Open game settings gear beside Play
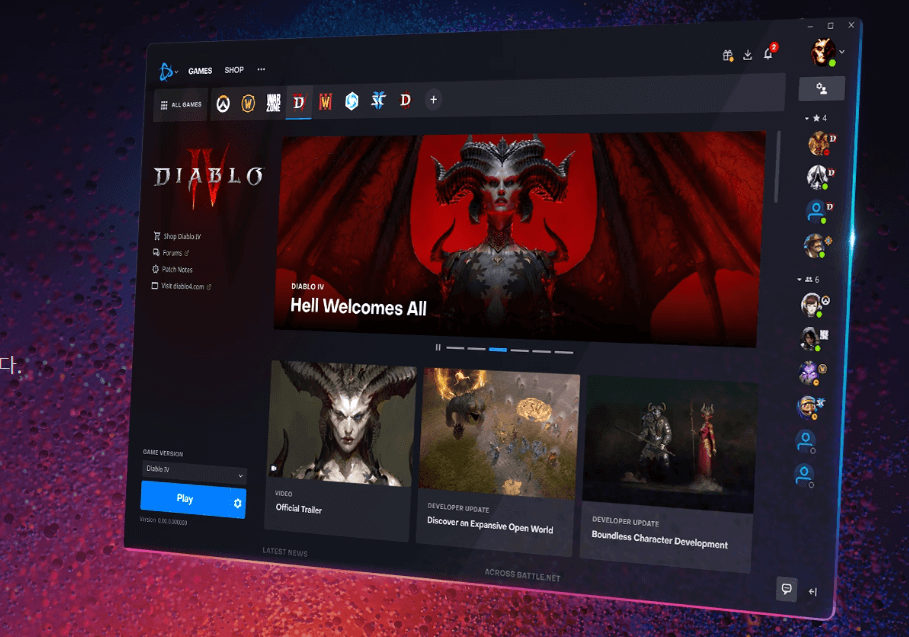The height and width of the screenshot is (637, 909). (238, 503)
